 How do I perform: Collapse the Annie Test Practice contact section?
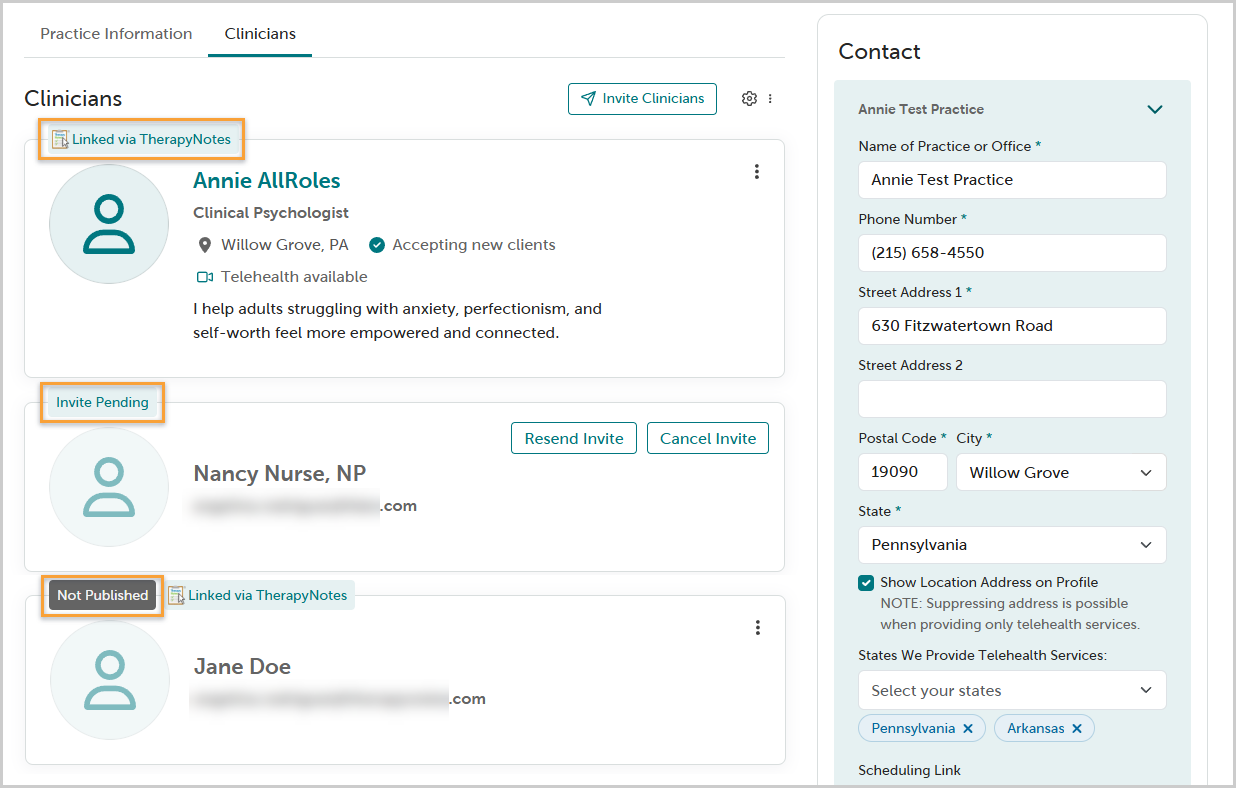click(1155, 109)
